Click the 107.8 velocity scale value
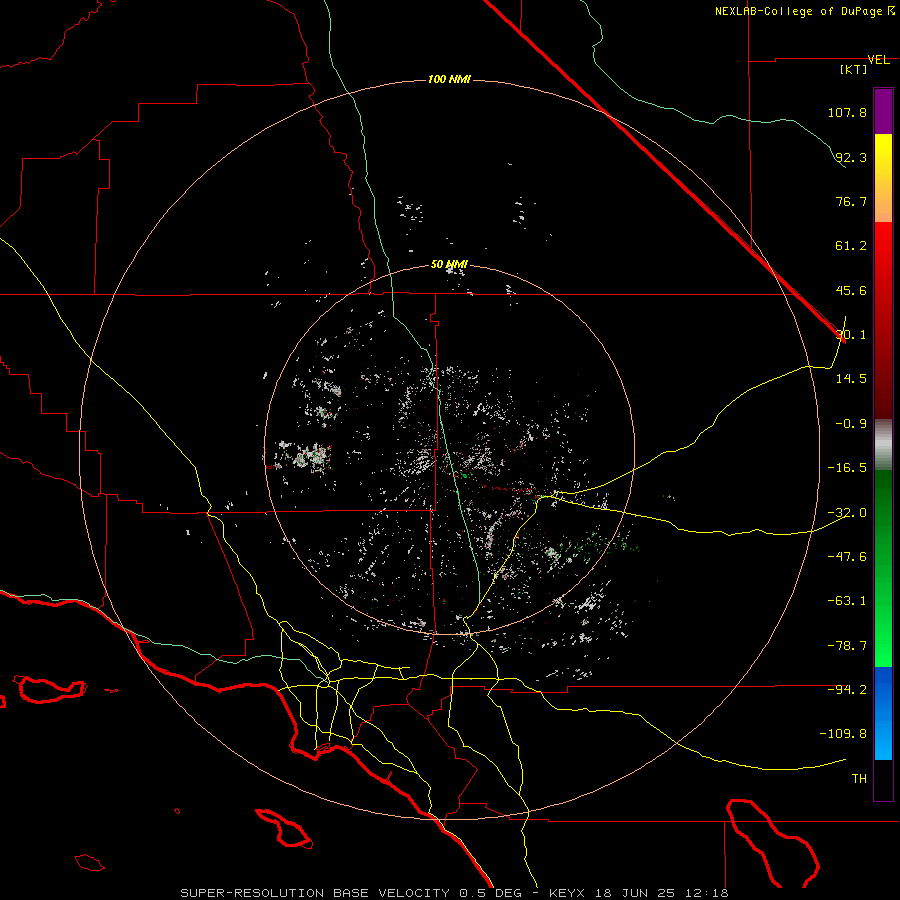Viewport: 900px width, 900px height. tap(847, 112)
